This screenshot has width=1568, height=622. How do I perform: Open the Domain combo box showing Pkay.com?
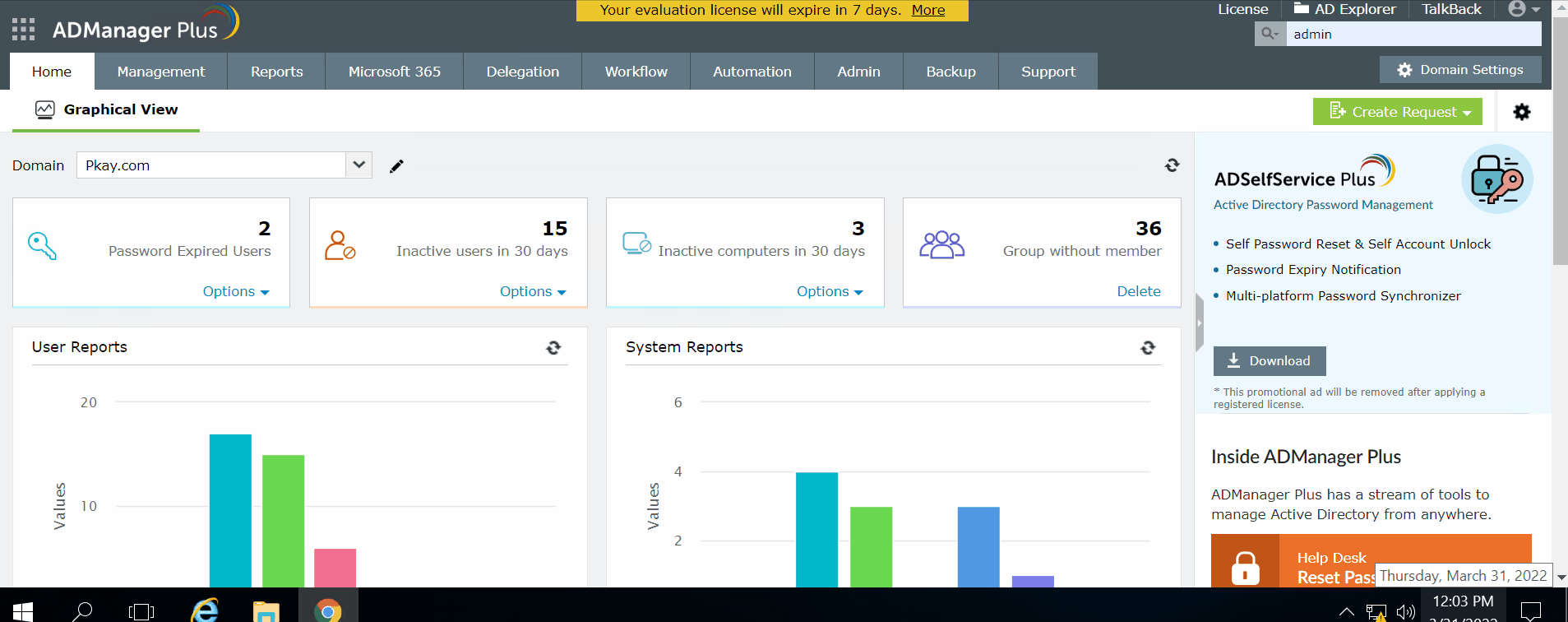[x=224, y=165]
